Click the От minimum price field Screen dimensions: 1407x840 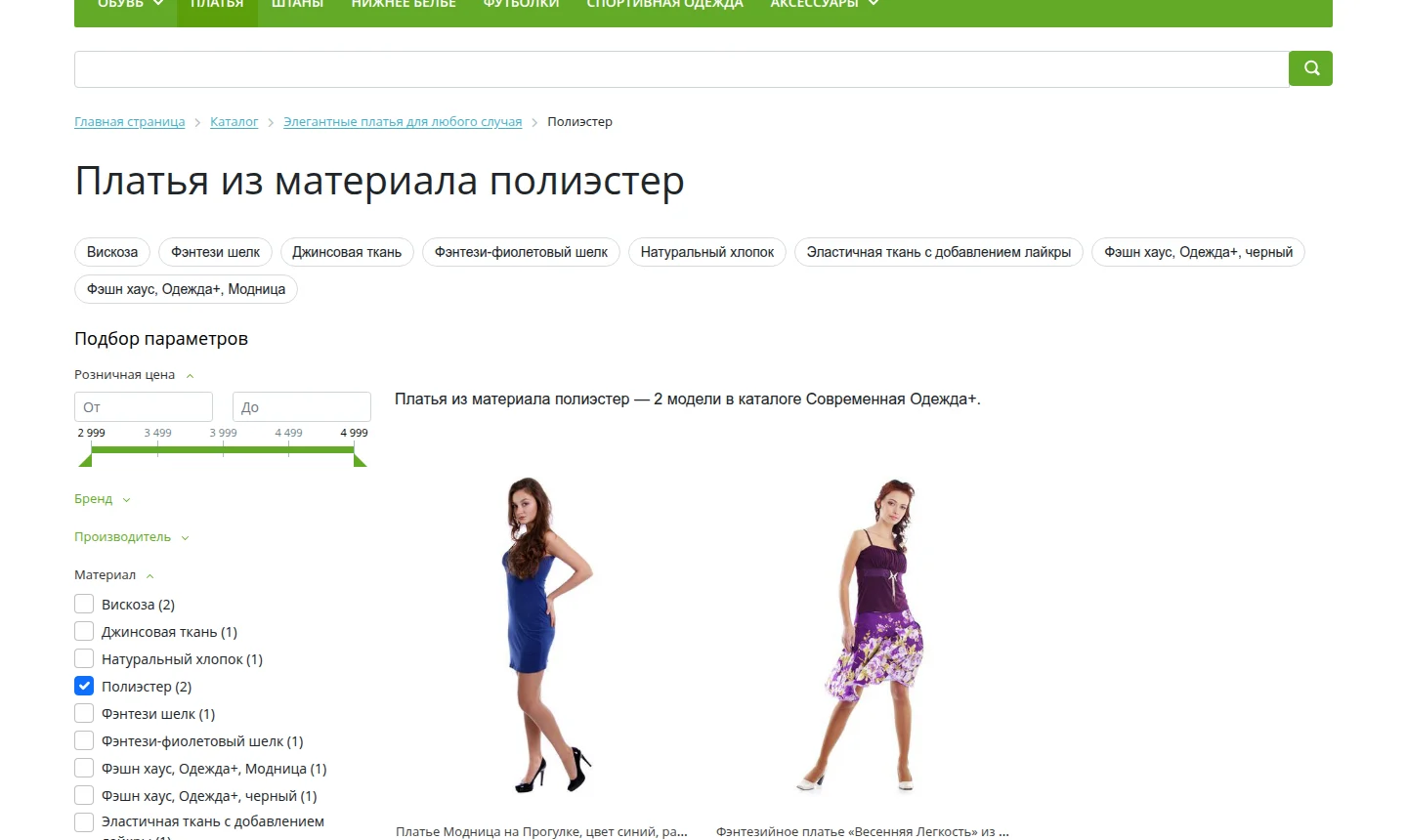coord(144,407)
